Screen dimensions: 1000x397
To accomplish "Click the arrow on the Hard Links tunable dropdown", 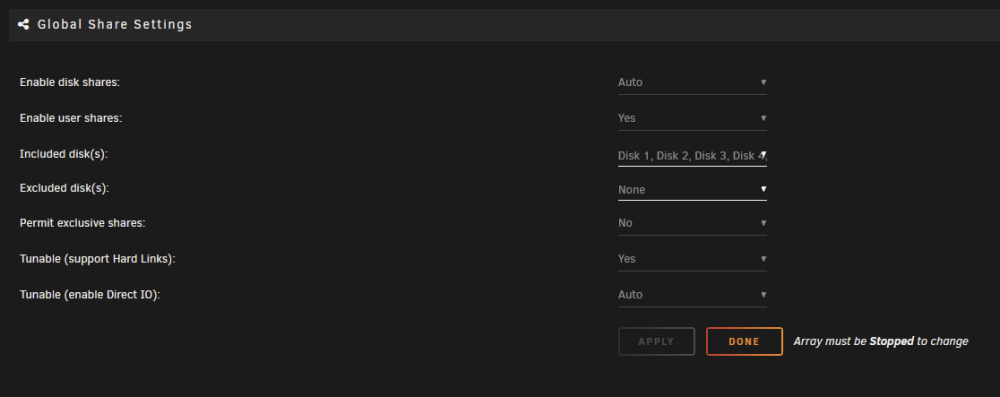I will click(763, 258).
